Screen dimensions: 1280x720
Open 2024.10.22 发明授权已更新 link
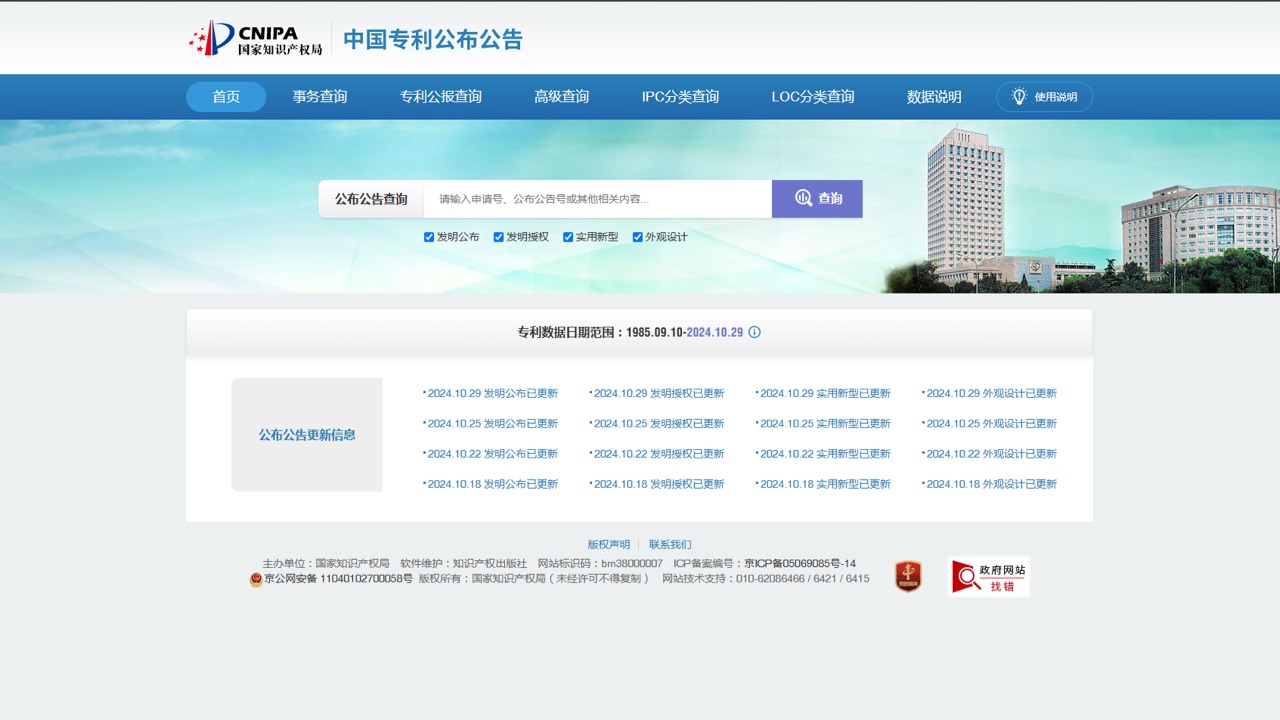pos(658,454)
